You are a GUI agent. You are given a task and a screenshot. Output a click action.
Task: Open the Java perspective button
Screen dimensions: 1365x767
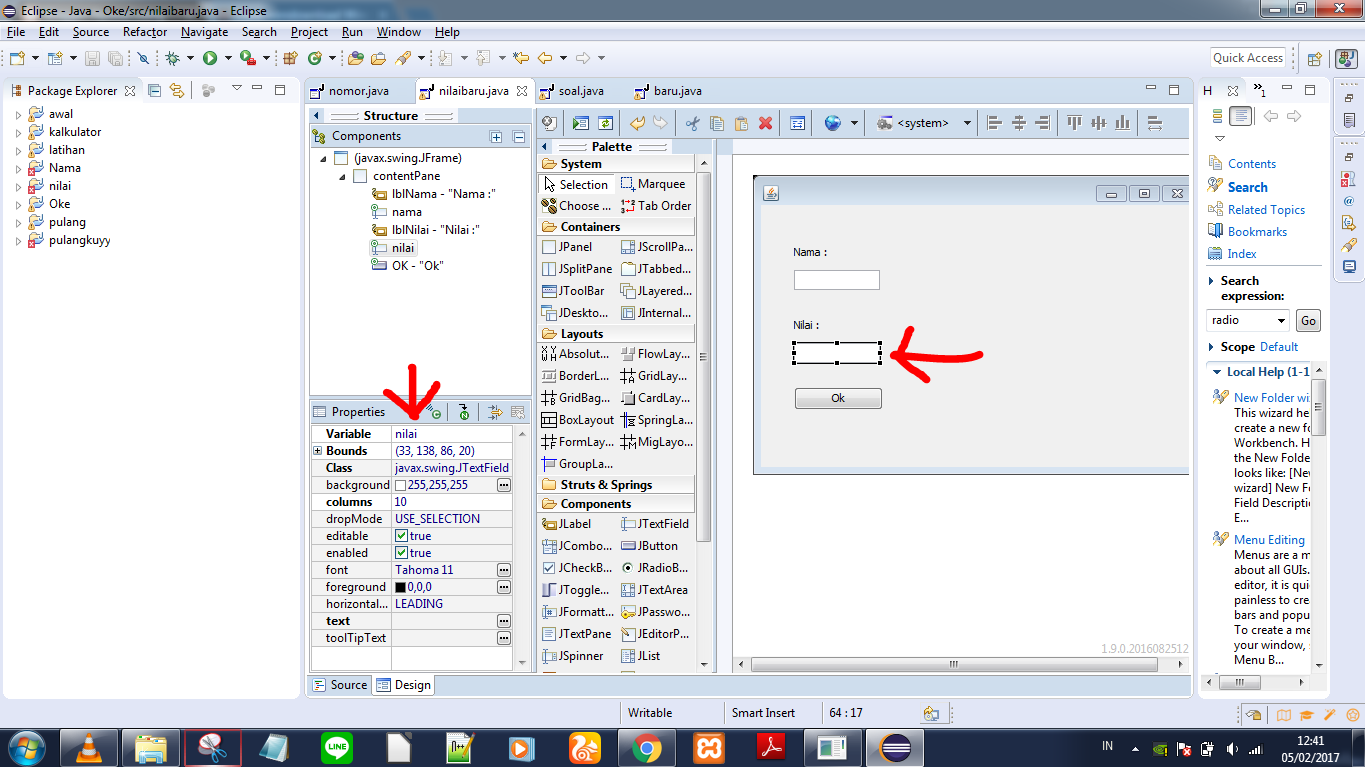tap(1345, 58)
